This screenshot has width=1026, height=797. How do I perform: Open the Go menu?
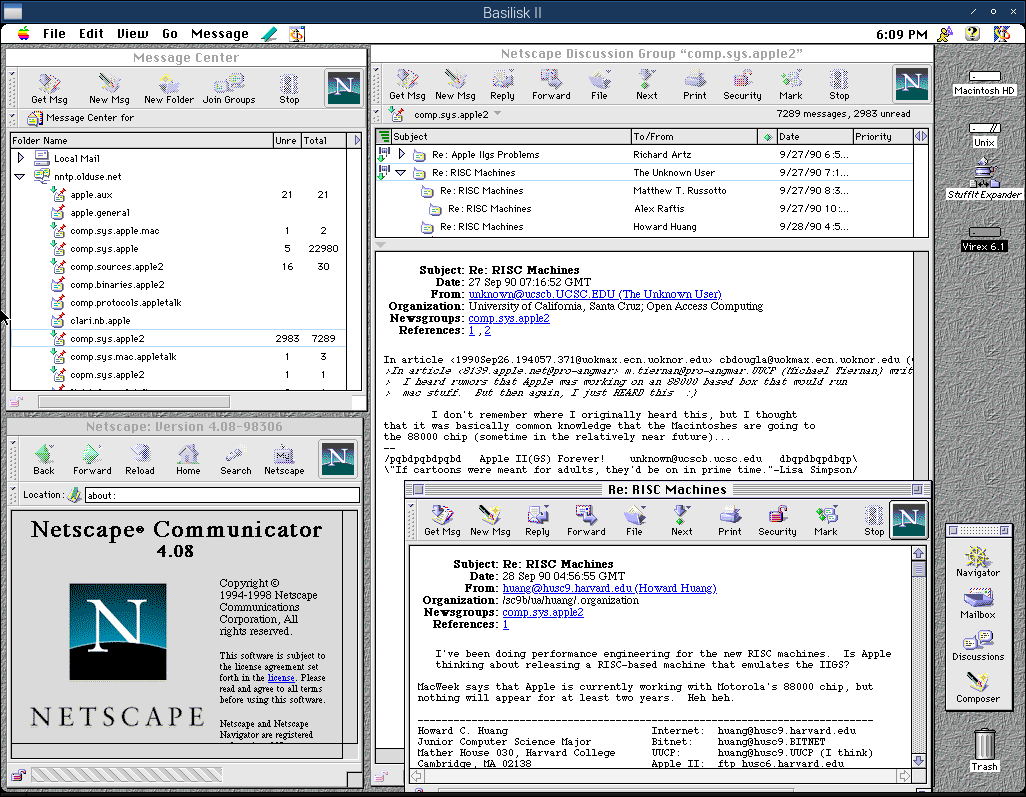pyautogui.click(x=169, y=34)
